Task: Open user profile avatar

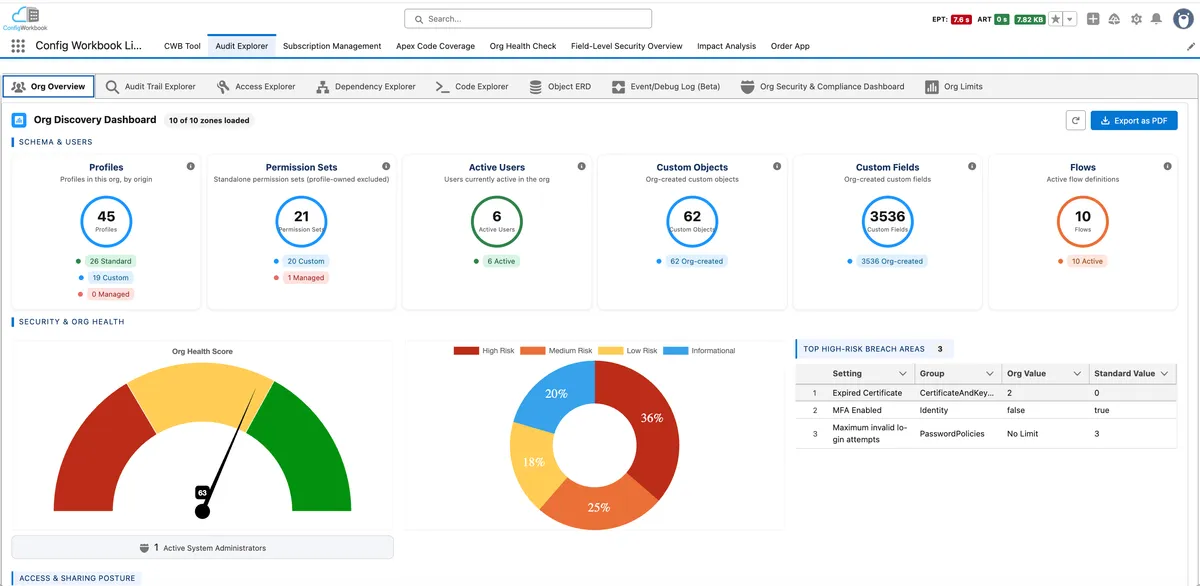Action: [x=1182, y=19]
